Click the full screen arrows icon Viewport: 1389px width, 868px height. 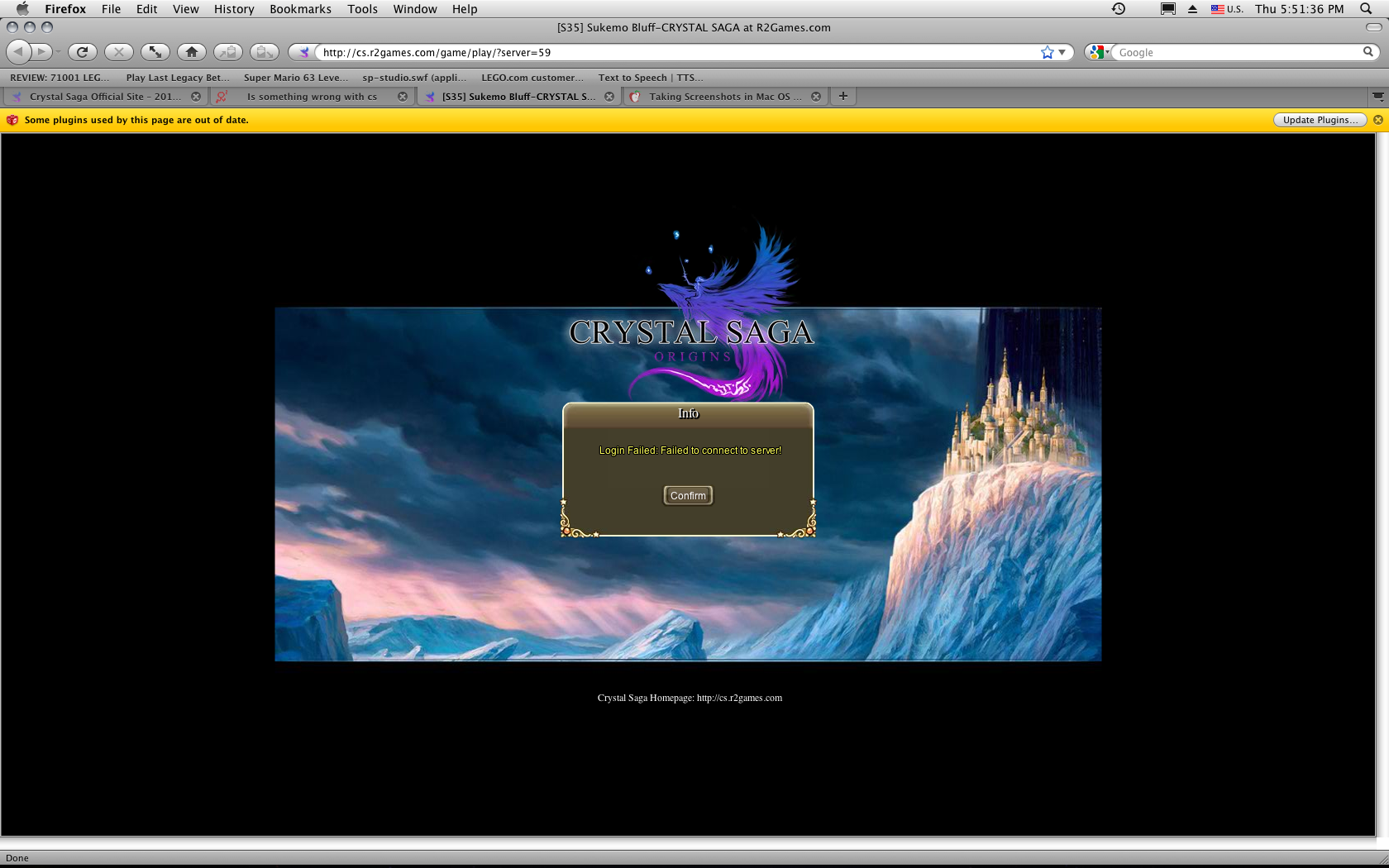click(155, 52)
